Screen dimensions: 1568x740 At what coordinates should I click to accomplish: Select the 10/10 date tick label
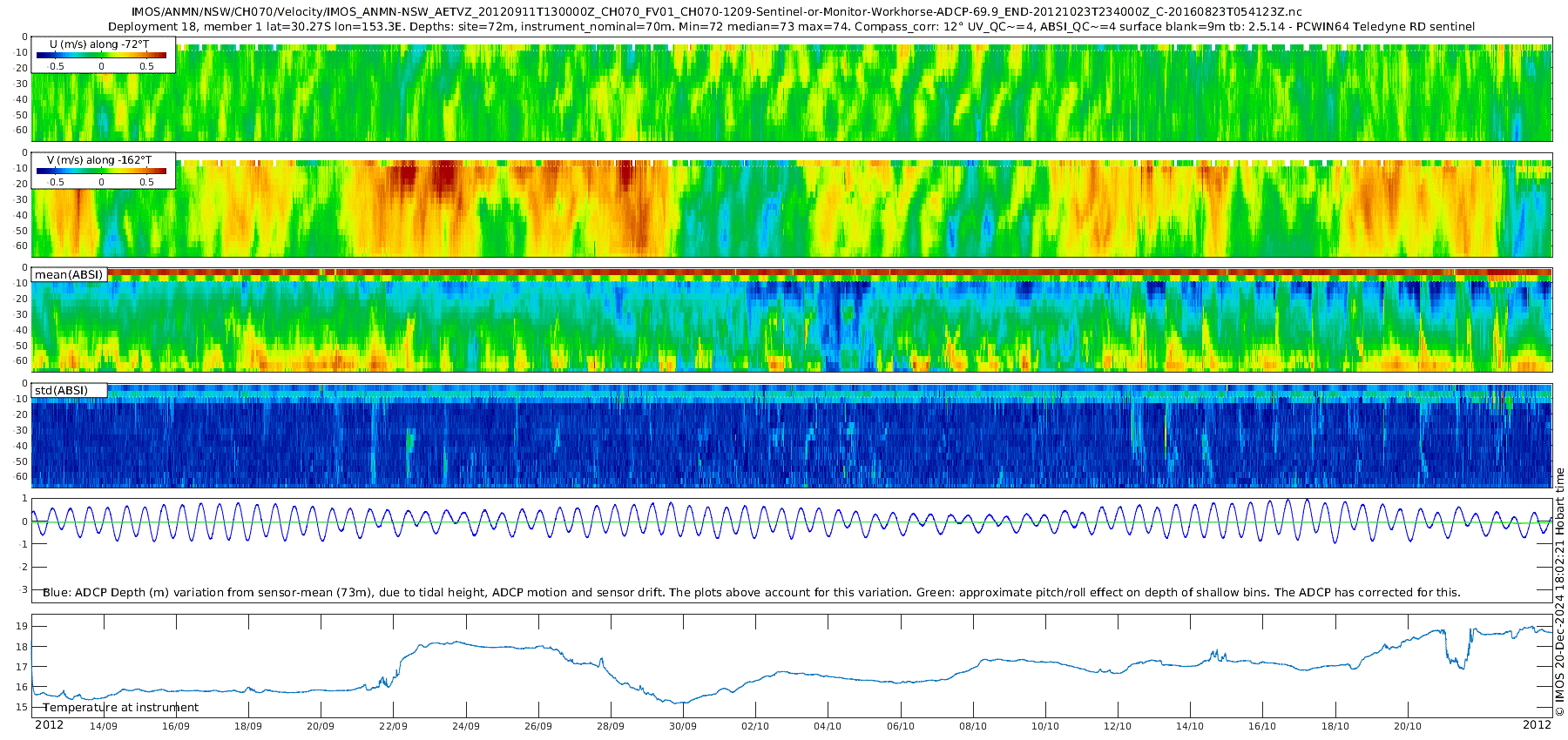point(1045,726)
